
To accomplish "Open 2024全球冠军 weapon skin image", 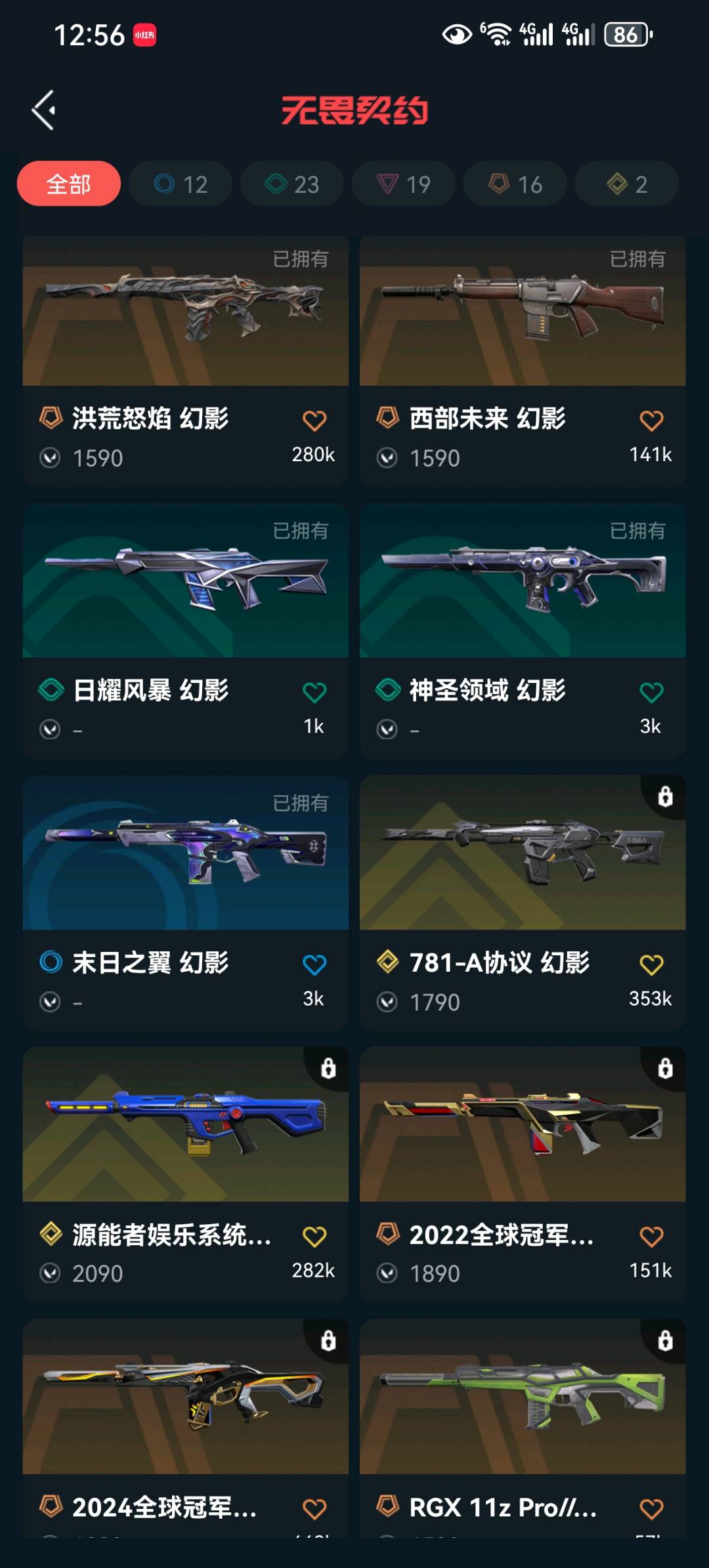I will tap(185, 1397).
